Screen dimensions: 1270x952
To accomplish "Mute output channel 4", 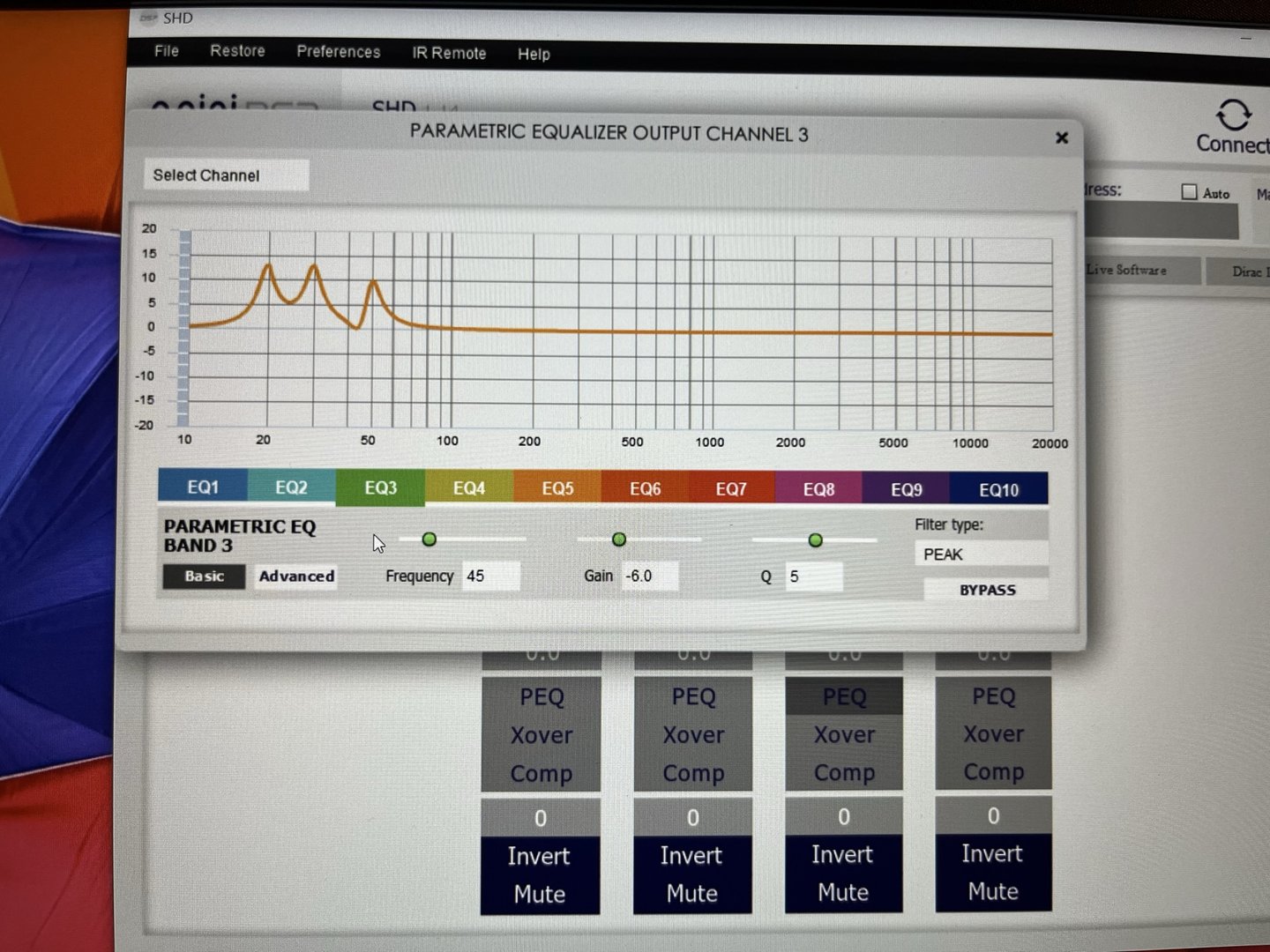I will [x=992, y=892].
